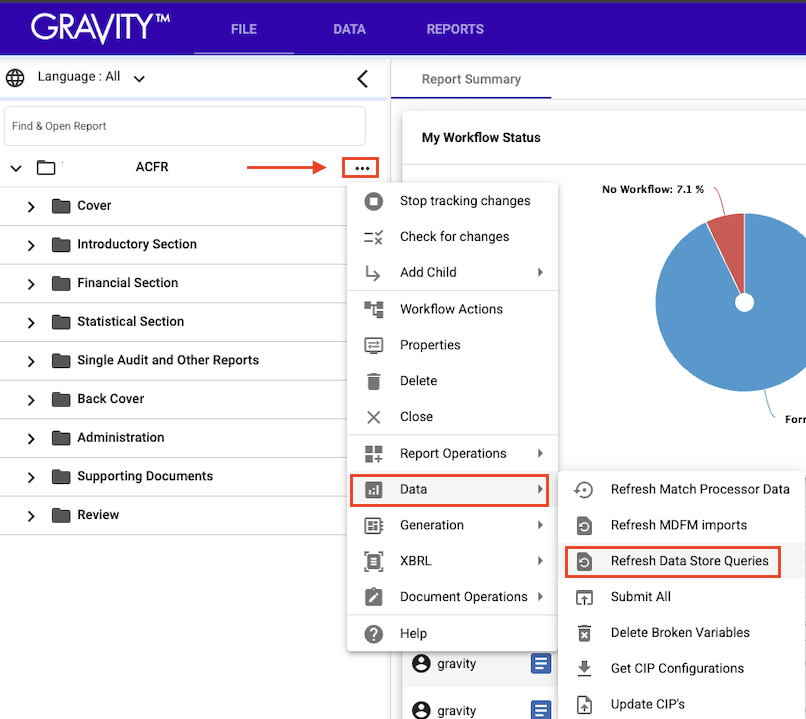Choose Check for changes
Viewport: 806px width, 719px height.
[x=452, y=237]
